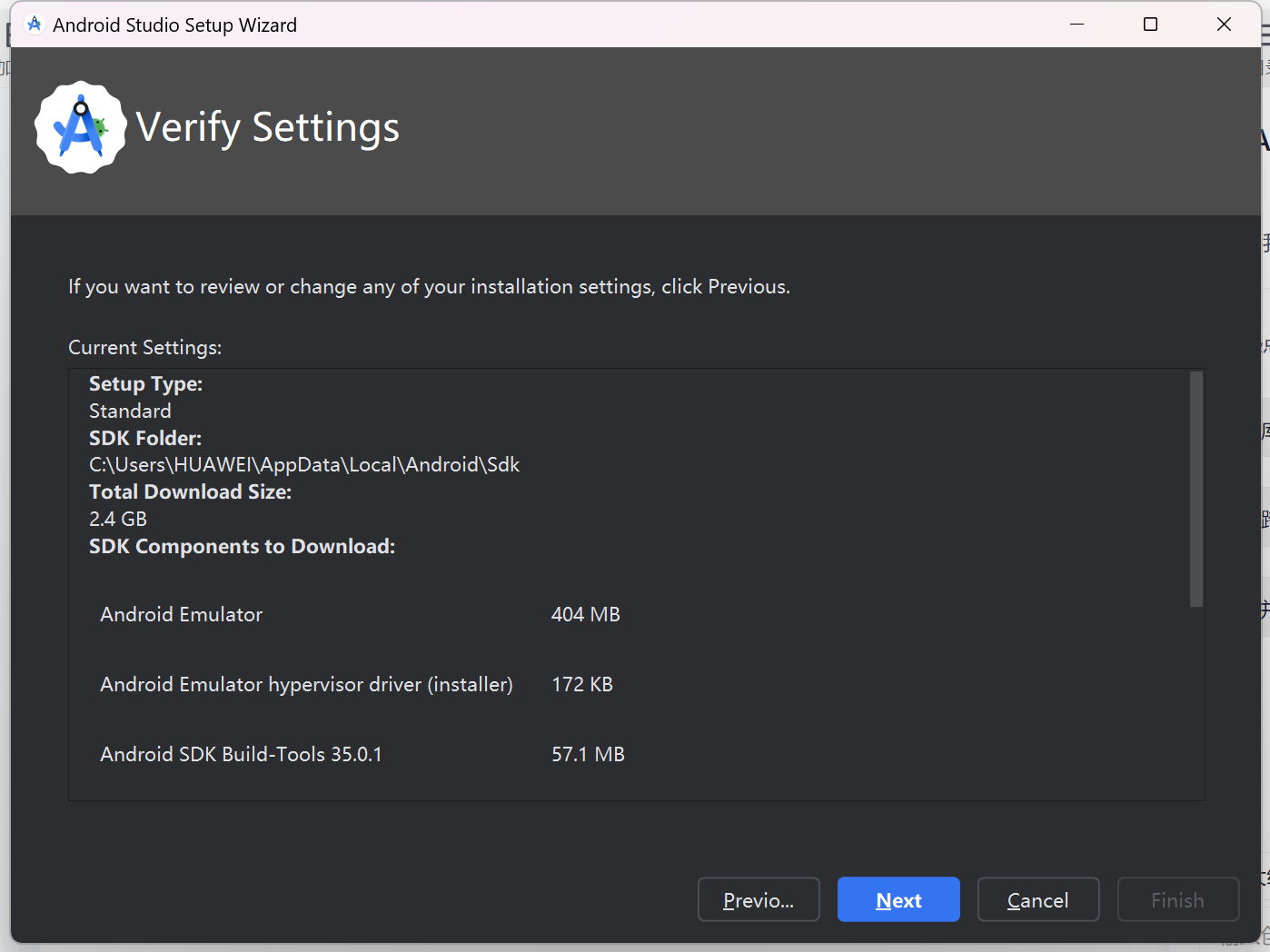Image resolution: width=1270 pixels, height=952 pixels.
Task: Select the Android SDK Build-Tools 35.0.1 entry
Action: click(x=241, y=754)
